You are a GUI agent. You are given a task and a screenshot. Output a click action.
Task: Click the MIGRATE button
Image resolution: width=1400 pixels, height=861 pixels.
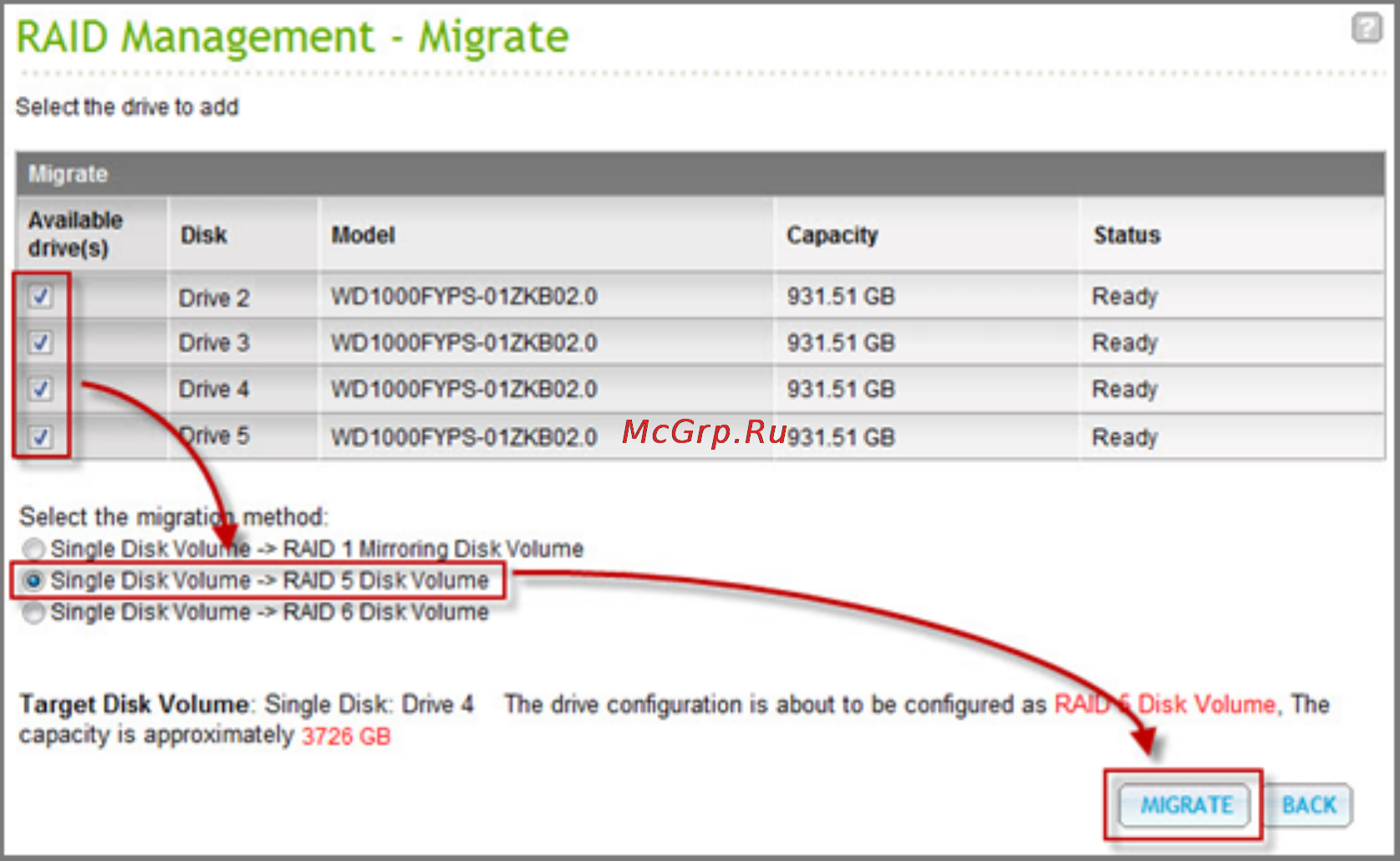pos(1185,805)
